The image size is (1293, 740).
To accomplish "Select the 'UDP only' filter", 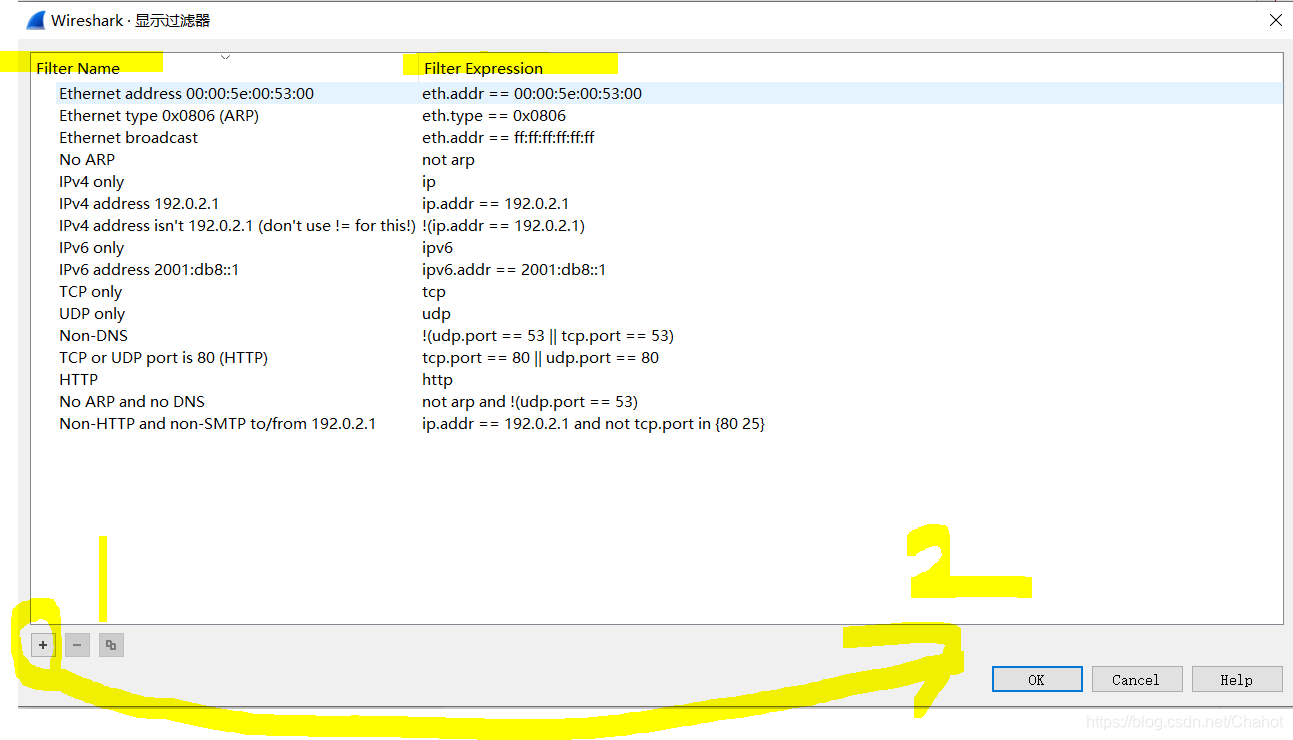I will point(92,313).
